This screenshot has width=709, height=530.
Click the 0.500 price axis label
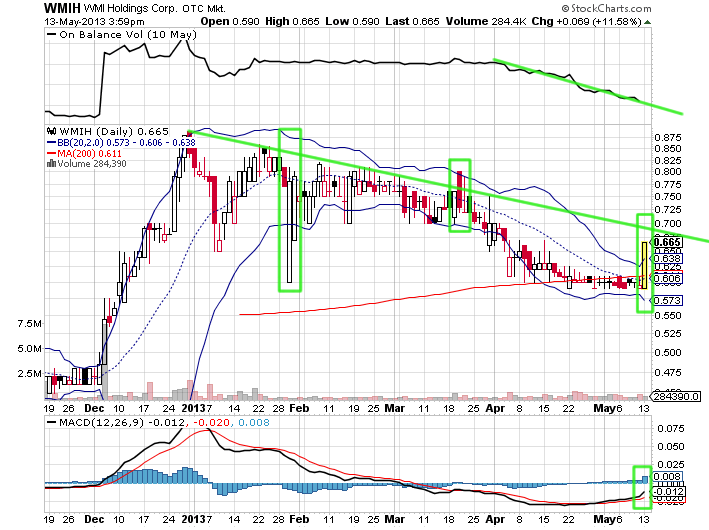(x=668, y=353)
